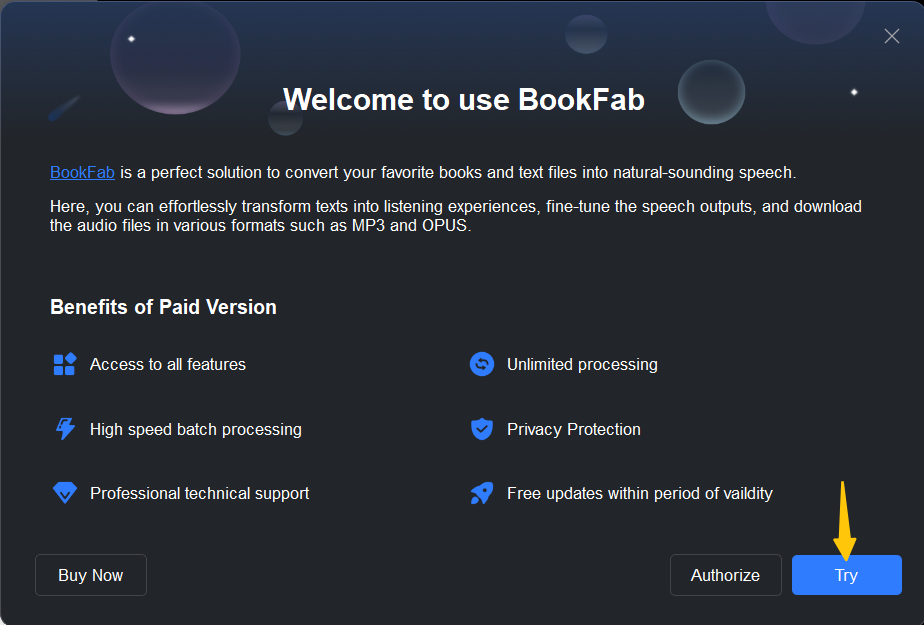924x625 pixels.
Task: Click the 'Welcome to use BookFab' heading
Action: [x=463, y=99]
